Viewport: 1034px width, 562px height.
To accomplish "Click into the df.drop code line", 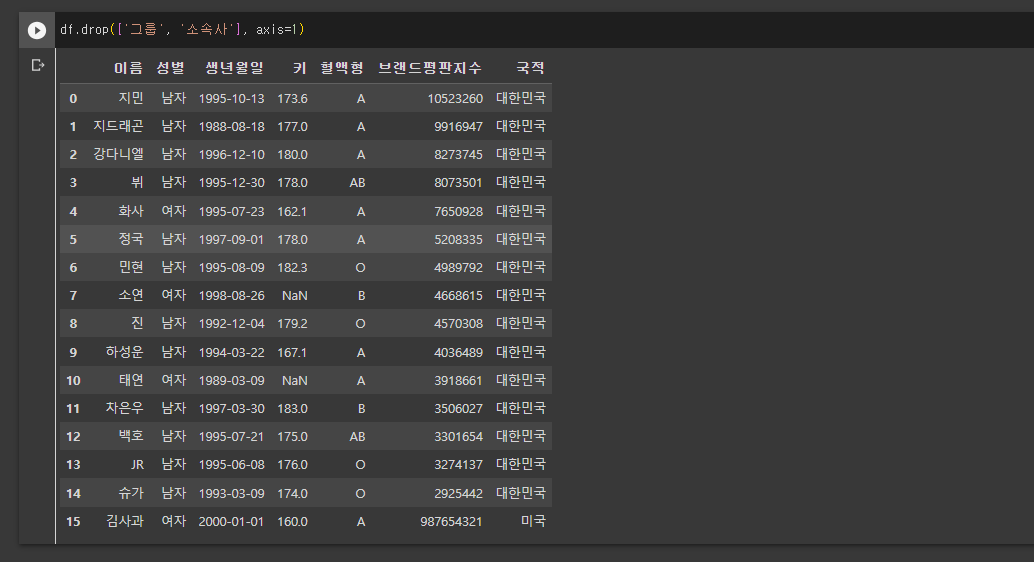I will click(x=182, y=30).
